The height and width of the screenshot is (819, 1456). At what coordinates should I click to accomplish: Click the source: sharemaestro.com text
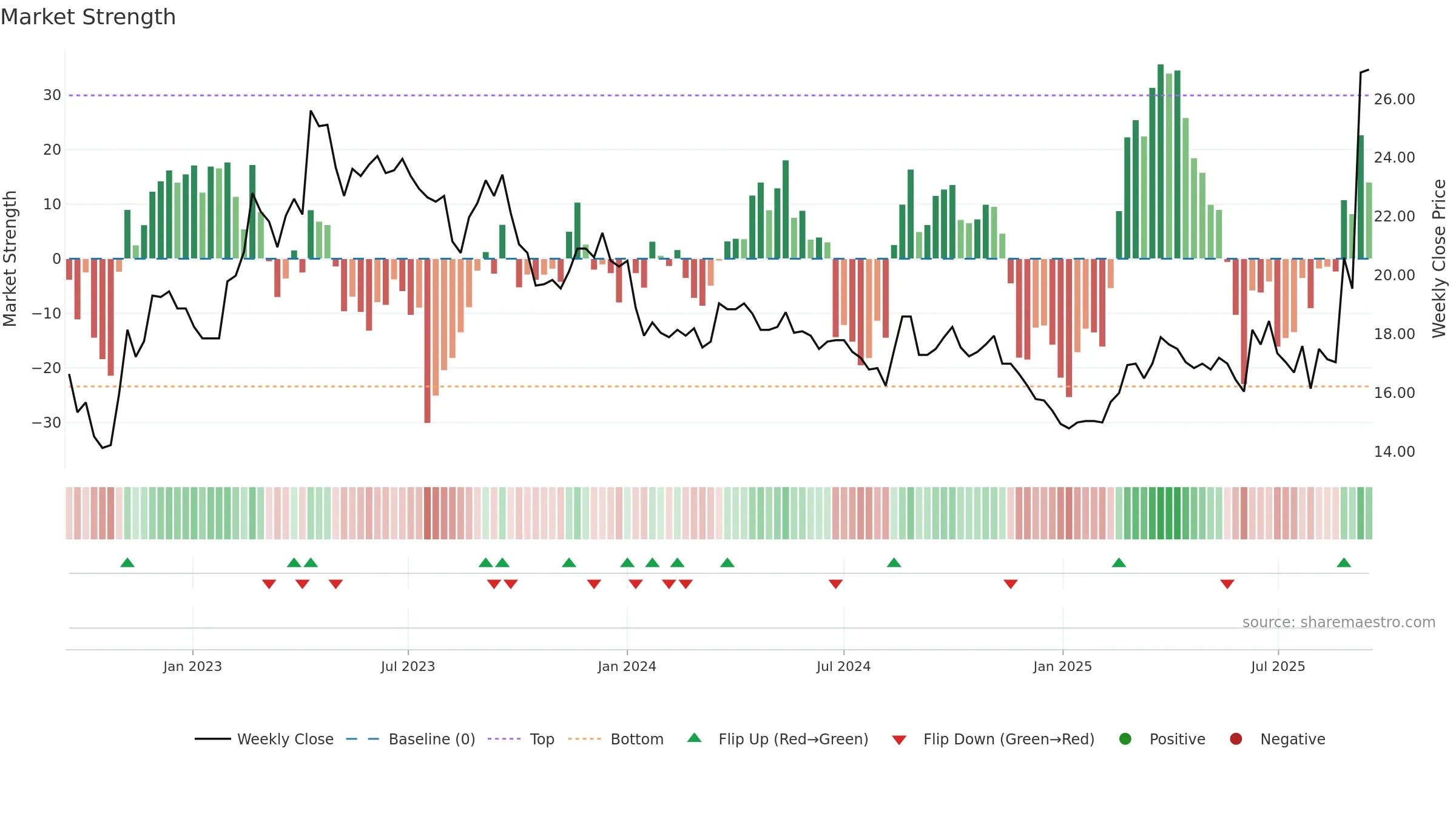click(x=1339, y=622)
